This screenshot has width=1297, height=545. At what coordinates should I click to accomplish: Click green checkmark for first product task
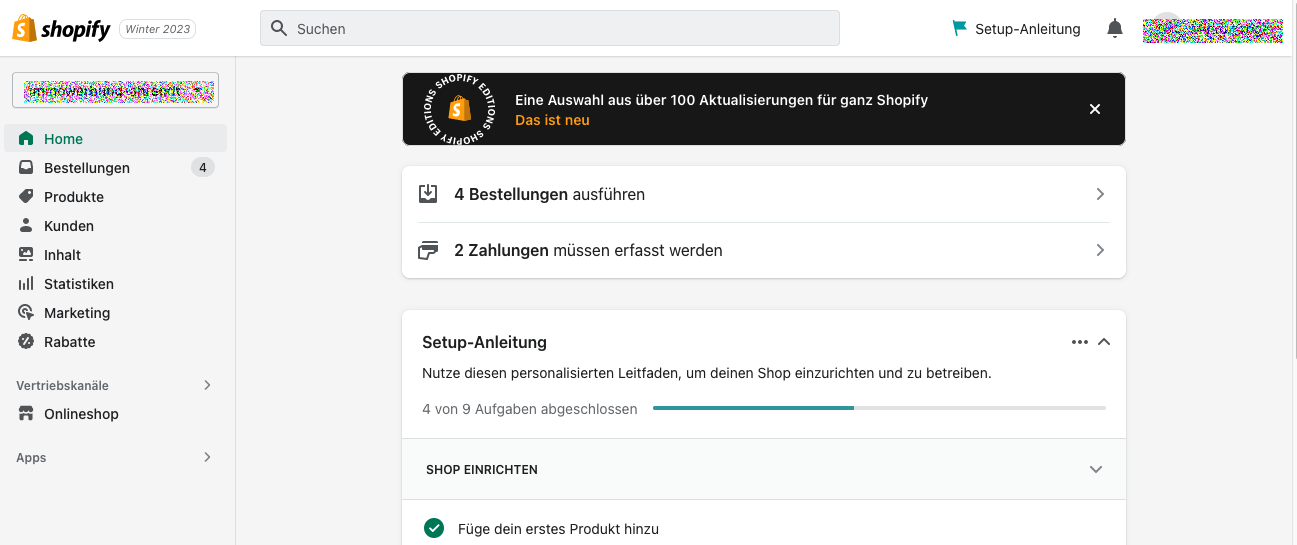pyautogui.click(x=433, y=528)
